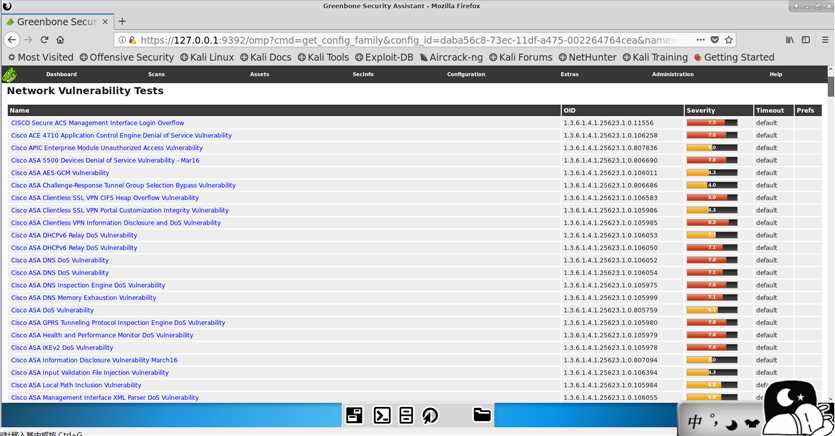Click the stacked panels icon in the taskbar
This screenshot has width=835, height=436.
coord(406,415)
